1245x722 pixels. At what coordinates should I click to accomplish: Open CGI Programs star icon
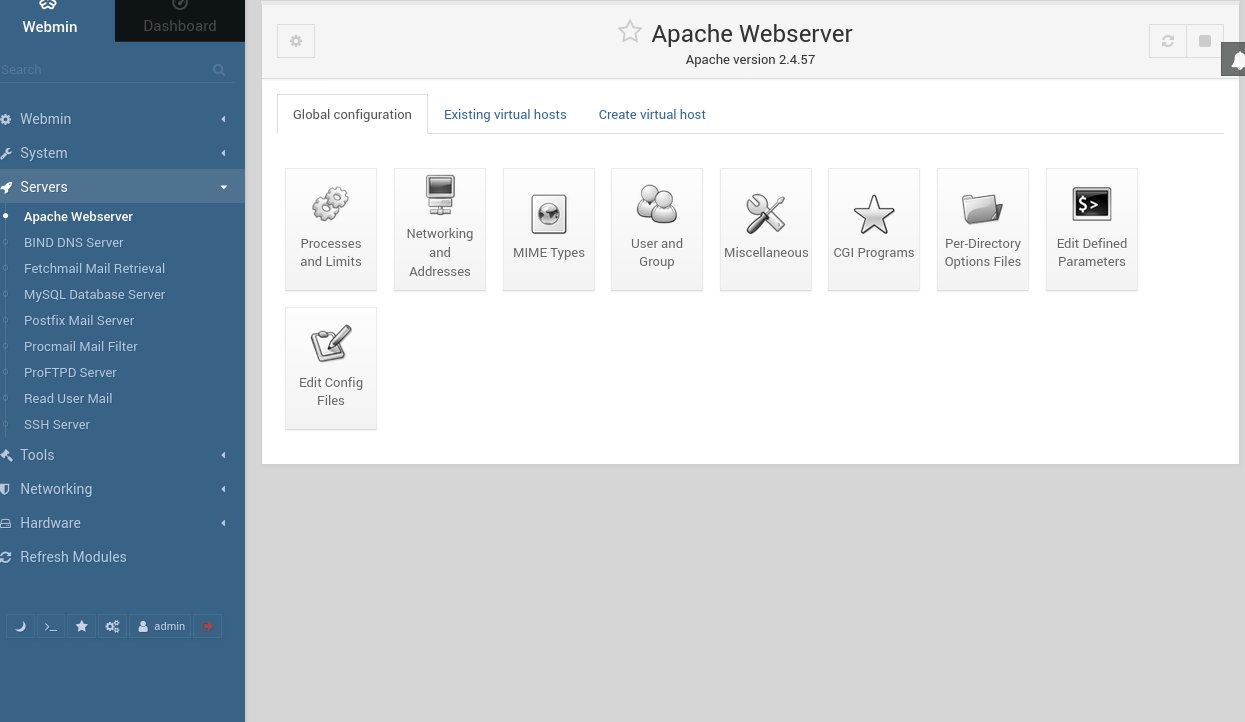(x=874, y=229)
